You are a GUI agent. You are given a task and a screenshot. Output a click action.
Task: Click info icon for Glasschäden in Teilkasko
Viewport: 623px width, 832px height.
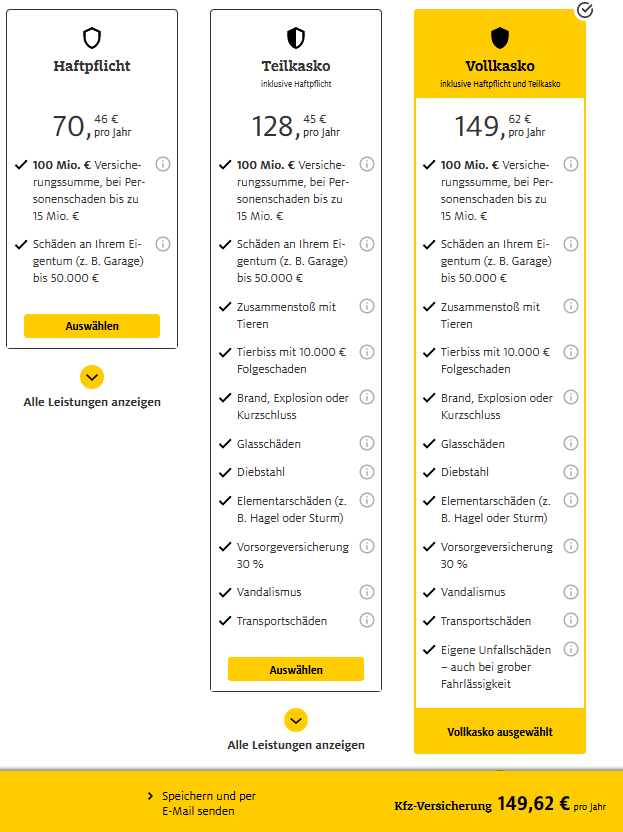[x=367, y=443]
